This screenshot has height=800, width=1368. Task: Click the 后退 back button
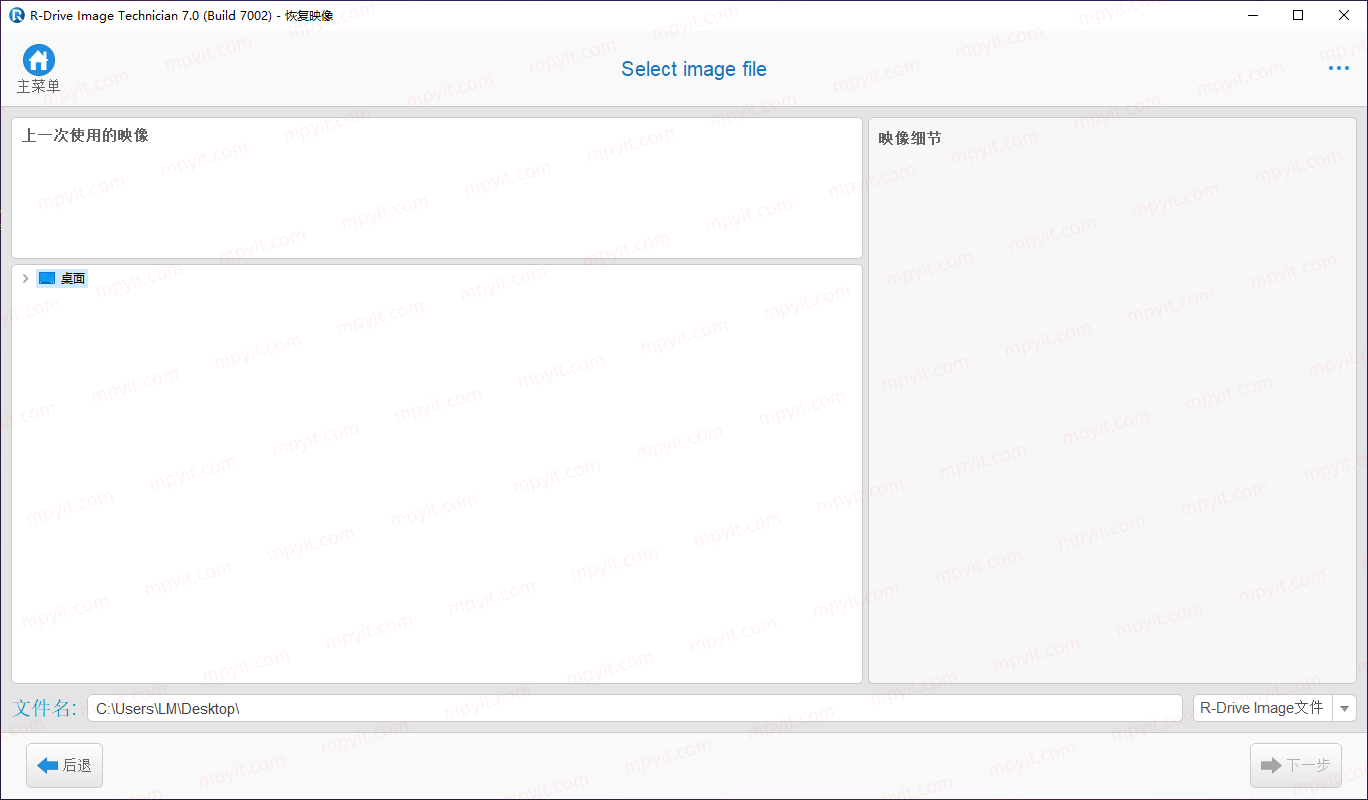pos(64,765)
